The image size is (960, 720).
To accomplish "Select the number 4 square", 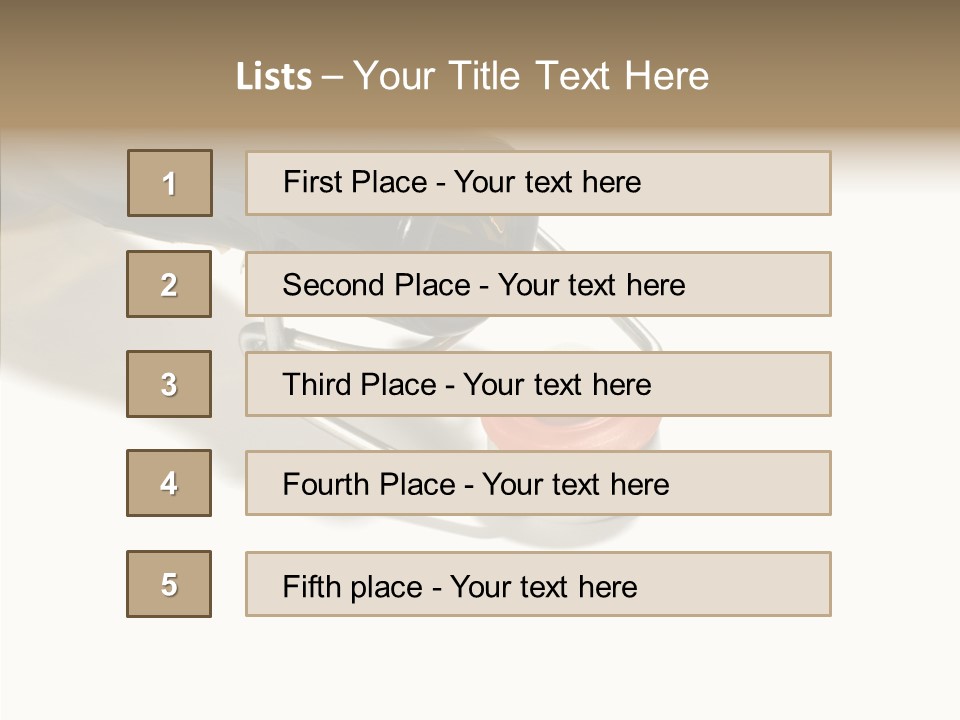I will (x=169, y=483).
